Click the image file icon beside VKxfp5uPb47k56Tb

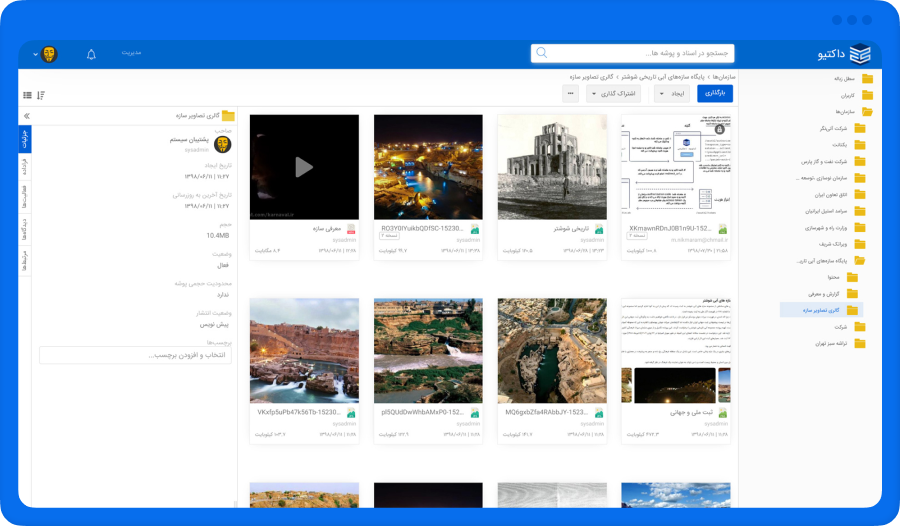pos(351,413)
